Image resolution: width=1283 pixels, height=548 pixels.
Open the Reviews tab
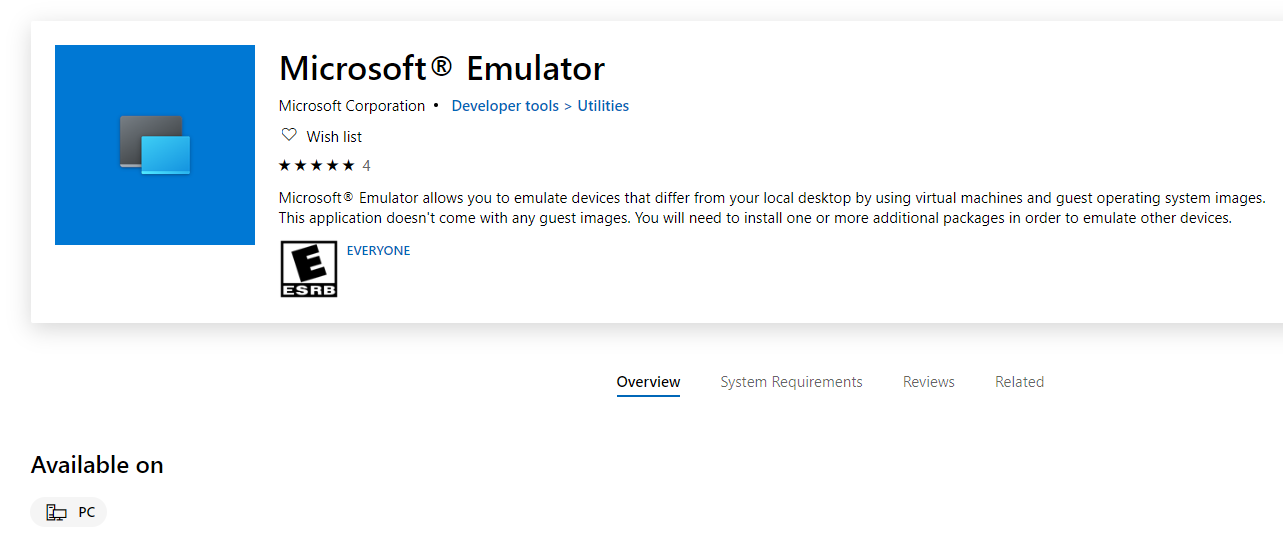pyautogui.click(x=928, y=382)
